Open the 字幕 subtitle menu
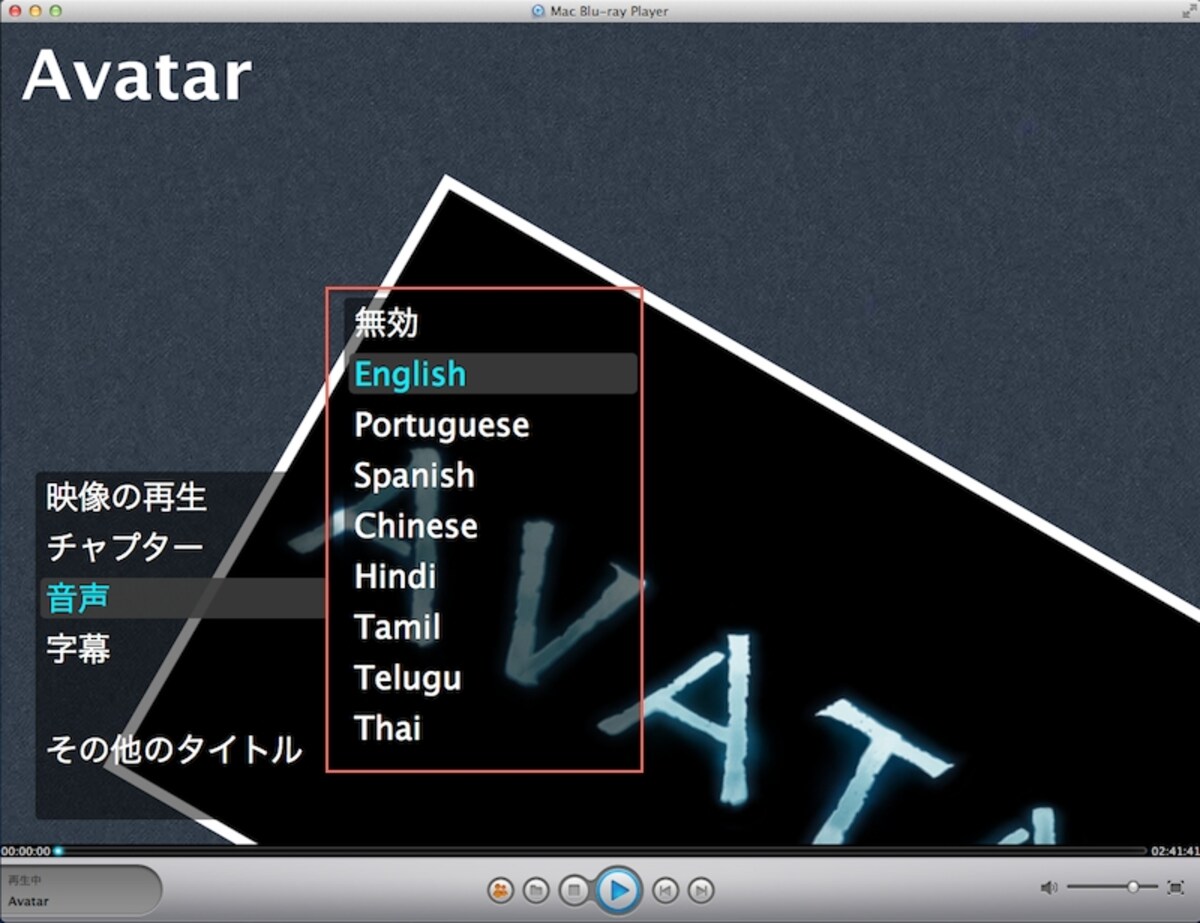Screen dimensions: 1200x923 tap(78, 649)
